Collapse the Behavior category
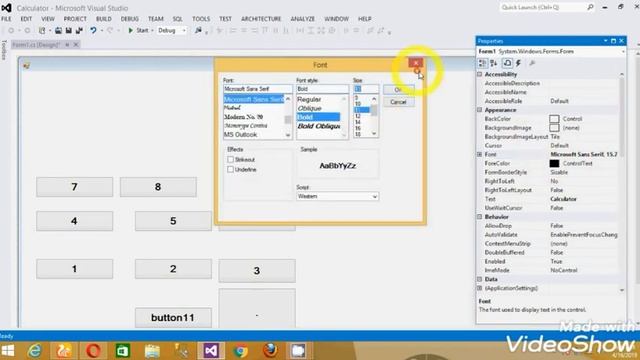The height and width of the screenshot is (360, 640). (480, 217)
